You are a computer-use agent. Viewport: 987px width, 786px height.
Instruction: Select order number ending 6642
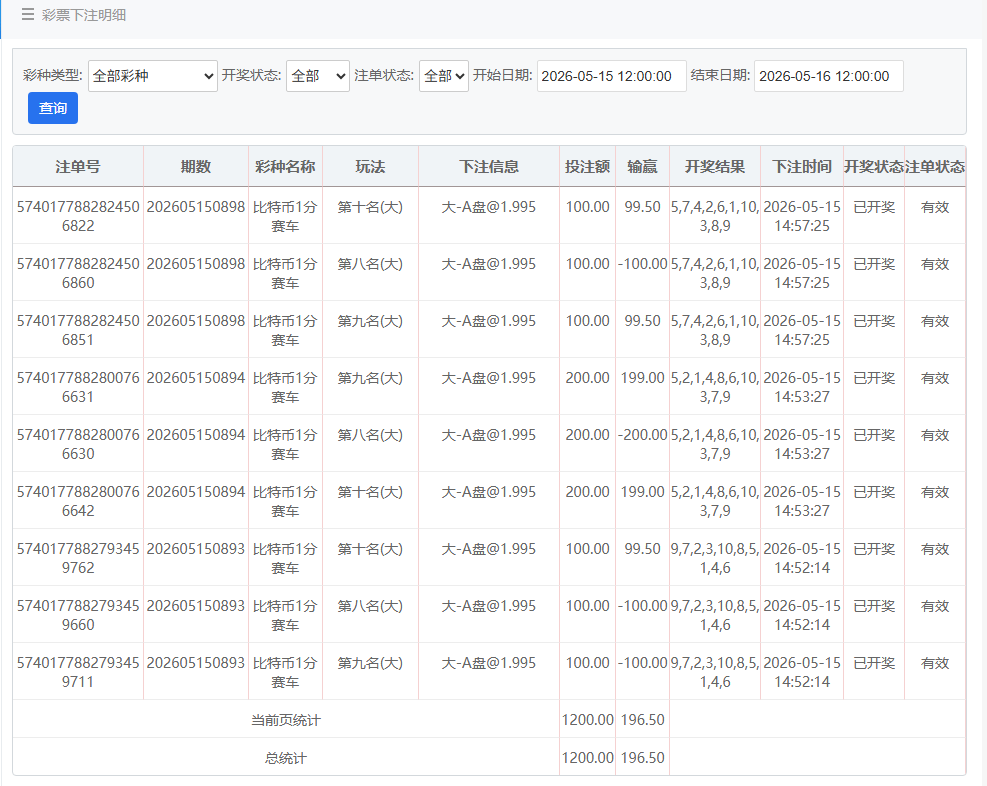(x=78, y=501)
